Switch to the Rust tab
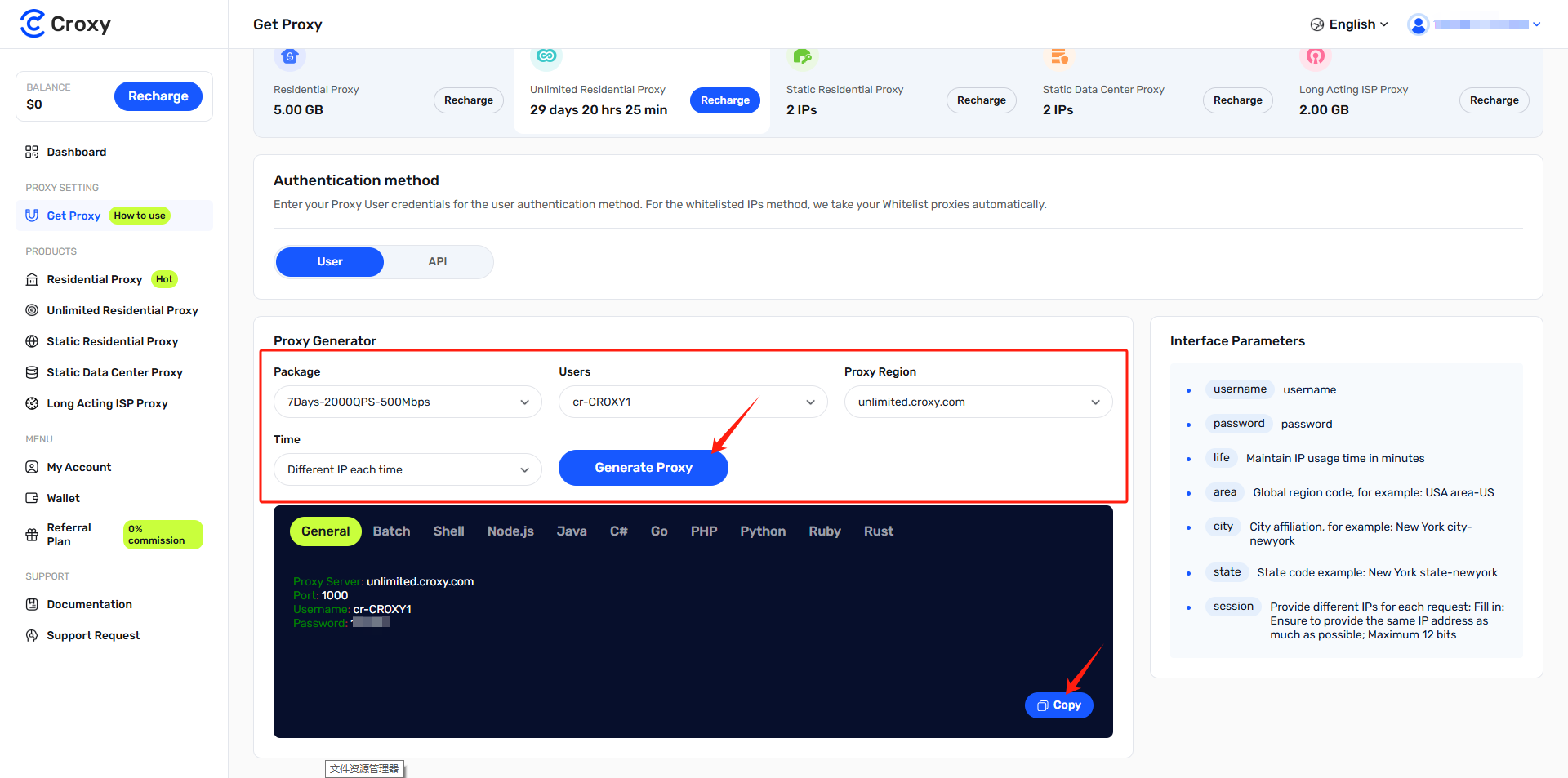1568x778 pixels. 879,531
